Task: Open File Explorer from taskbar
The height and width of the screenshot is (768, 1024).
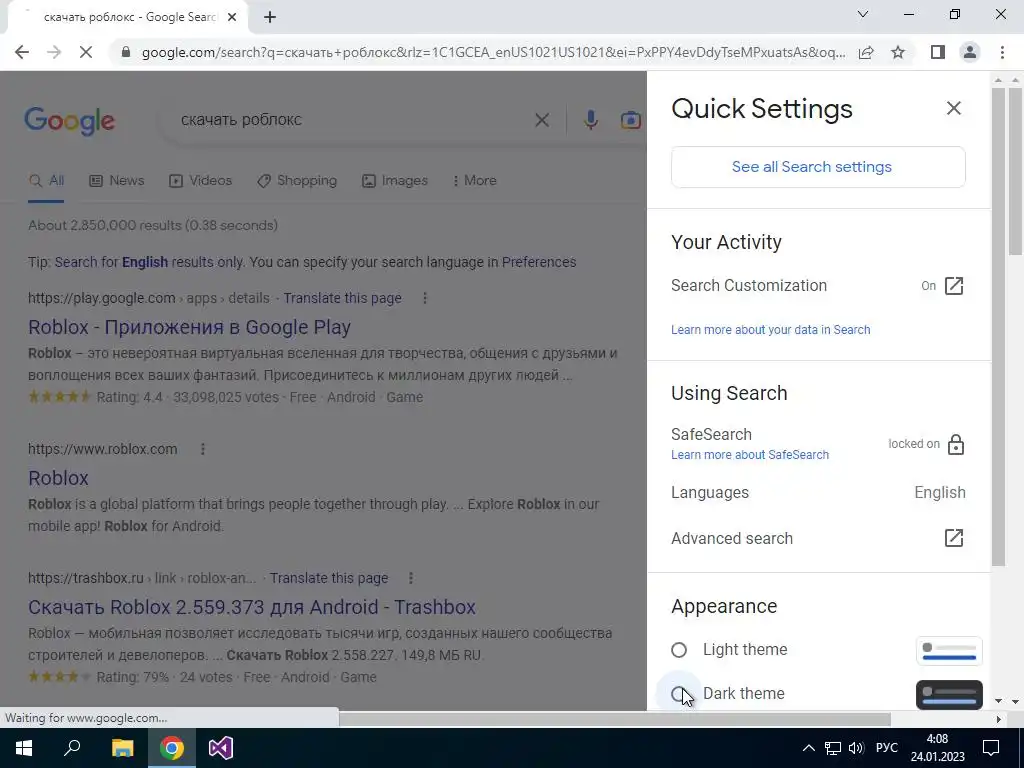Action: pos(122,748)
